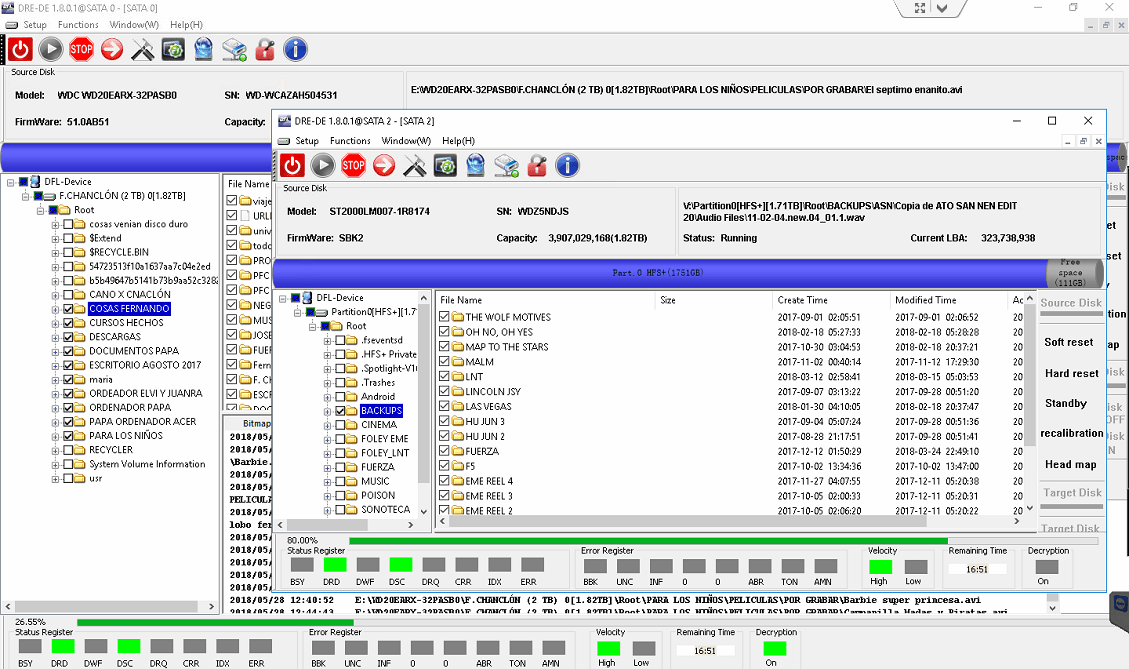The width and height of the screenshot is (1129, 669).
Task: Uncheck the DESCARGAS checkbox in SATA 0
Action: click(68, 337)
